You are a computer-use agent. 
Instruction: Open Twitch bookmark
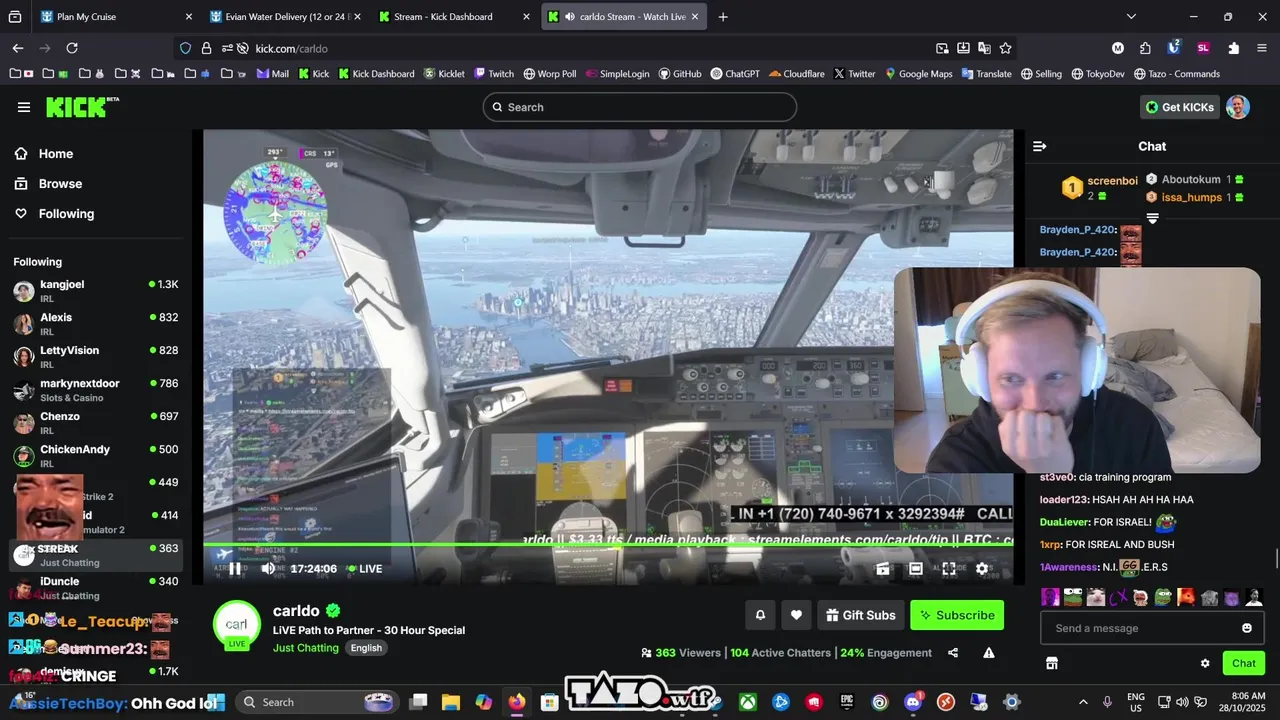pos(494,74)
